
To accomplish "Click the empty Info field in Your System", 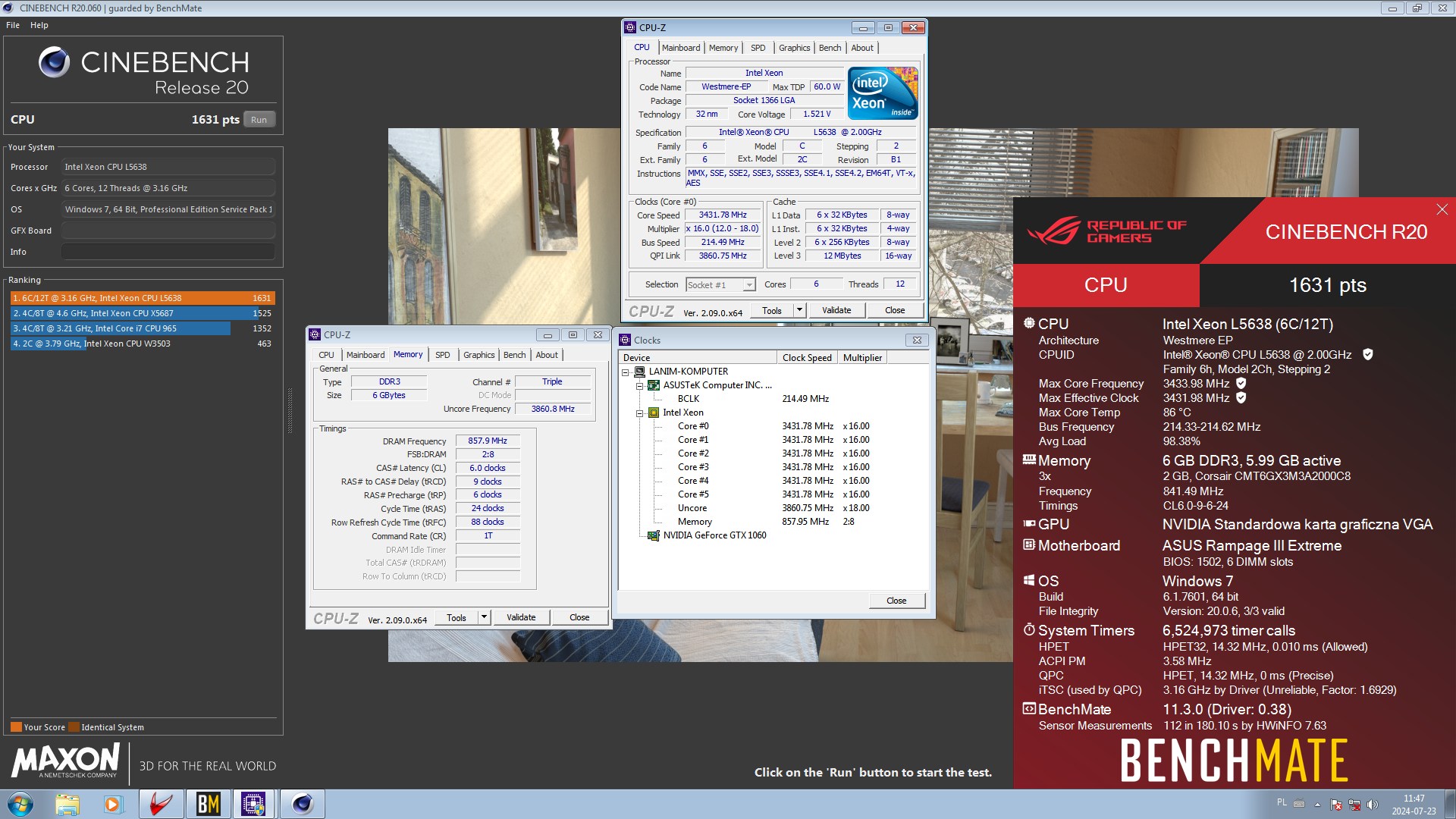I will [168, 252].
